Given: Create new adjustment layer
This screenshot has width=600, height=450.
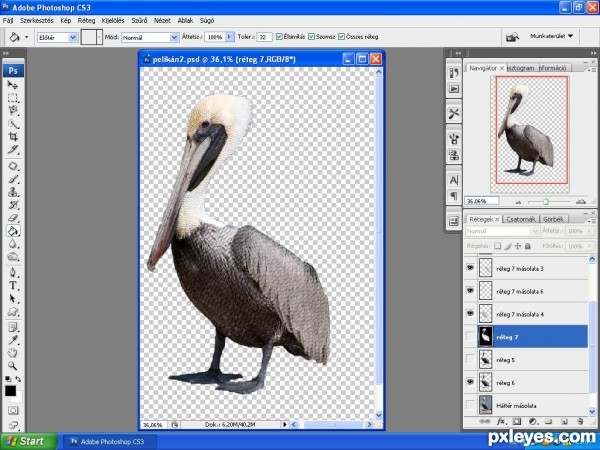Looking at the screenshot, I should [532, 421].
